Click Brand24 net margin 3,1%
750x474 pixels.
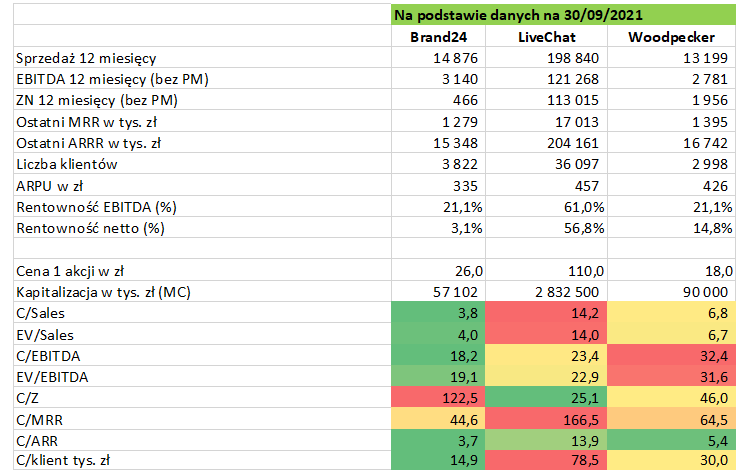pos(467,228)
